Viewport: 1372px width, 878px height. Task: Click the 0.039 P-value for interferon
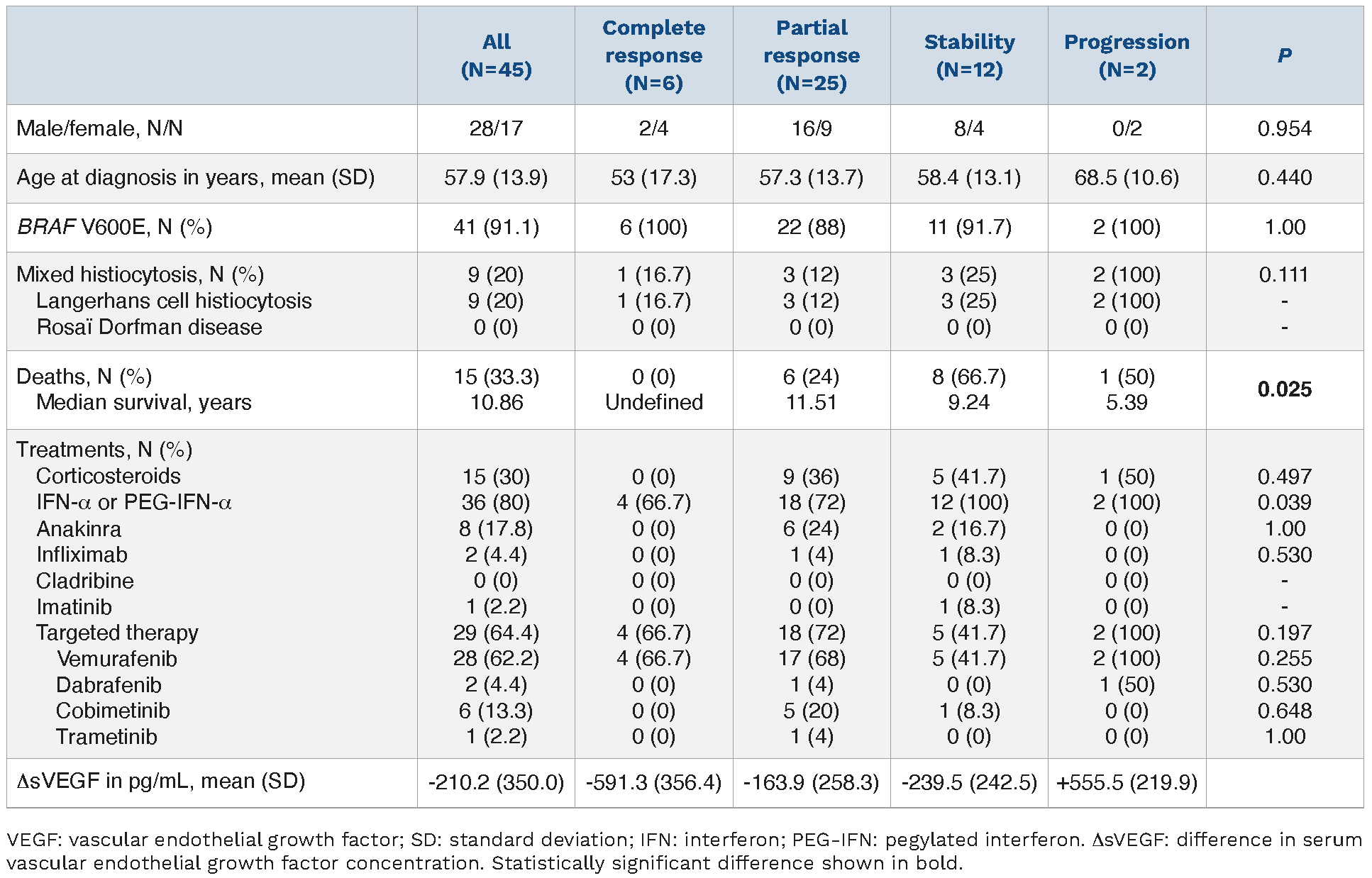[x=1284, y=502]
